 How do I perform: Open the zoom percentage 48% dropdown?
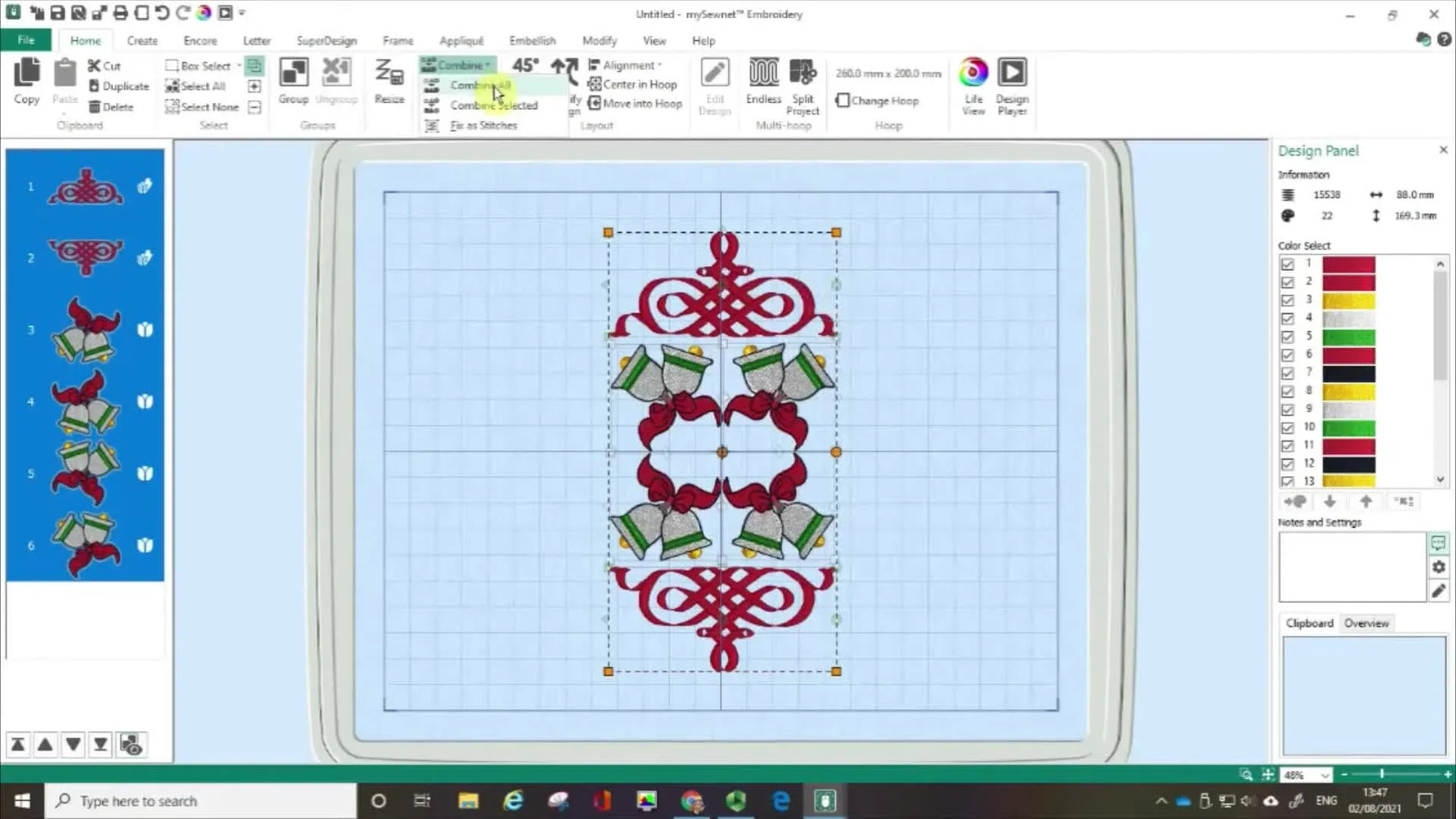click(1325, 775)
